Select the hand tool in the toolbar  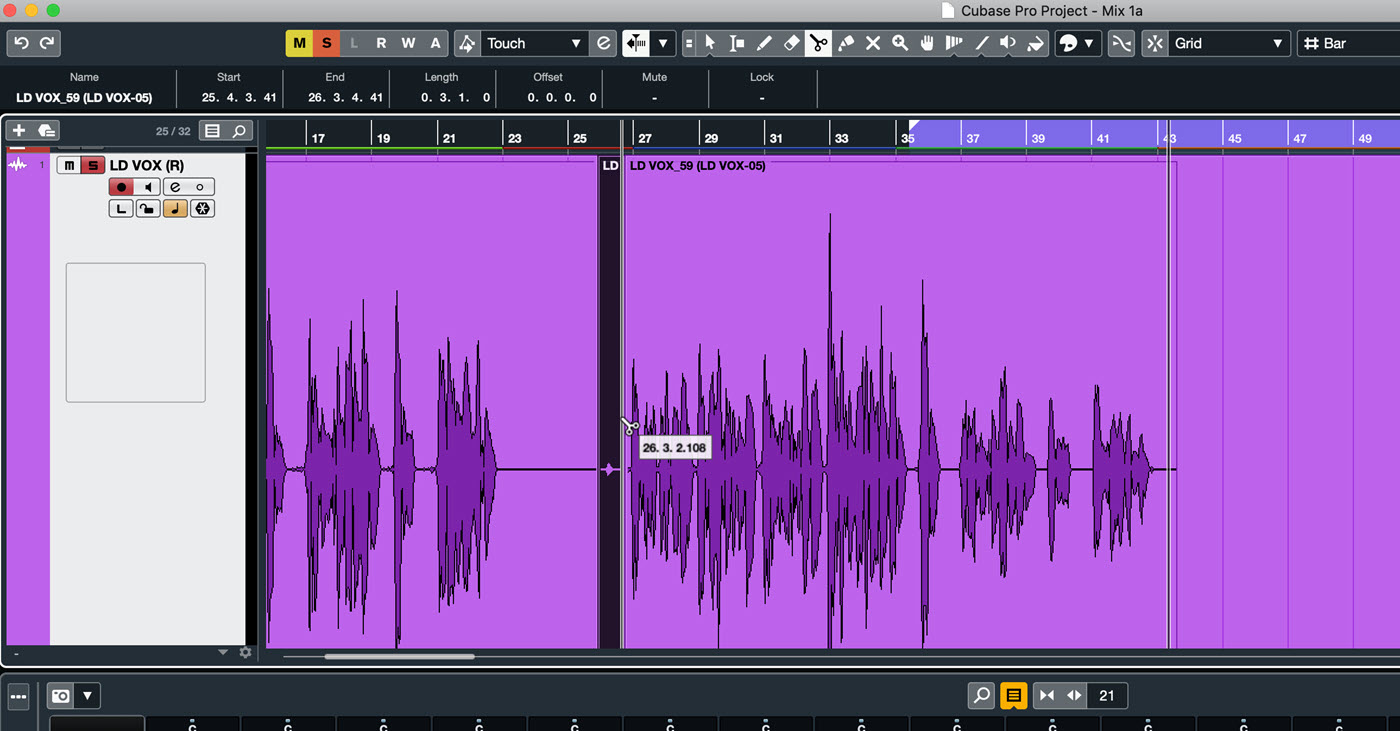pos(927,43)
